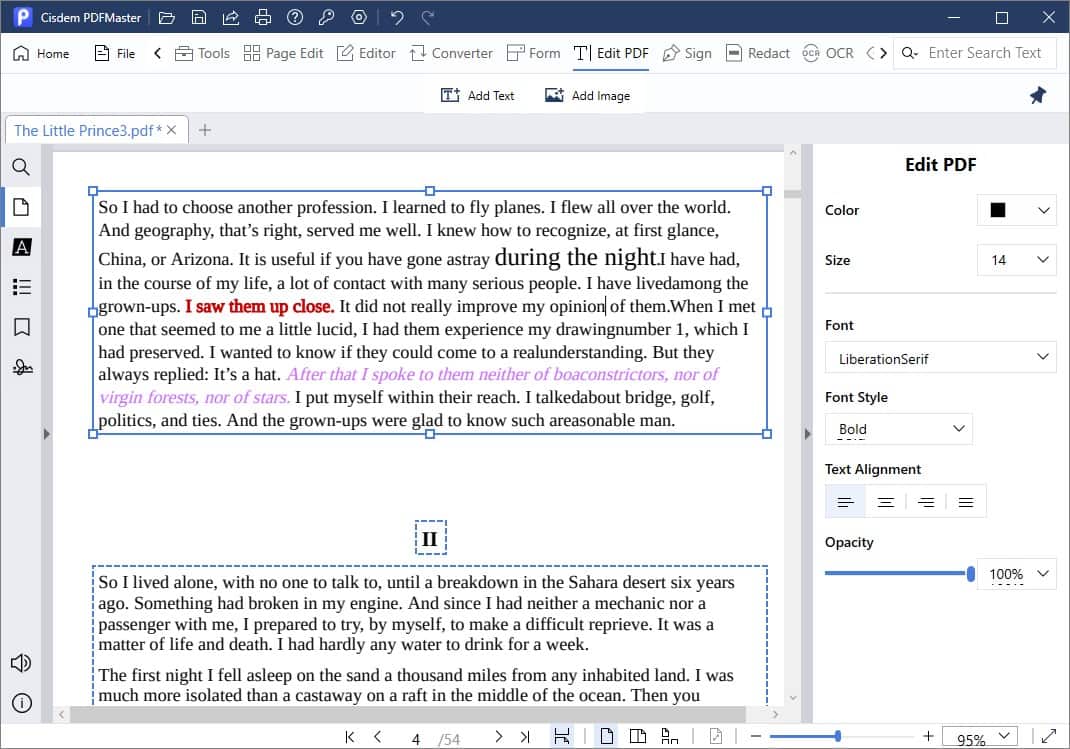Click the Print icon in the title bar

pos(262,17)
